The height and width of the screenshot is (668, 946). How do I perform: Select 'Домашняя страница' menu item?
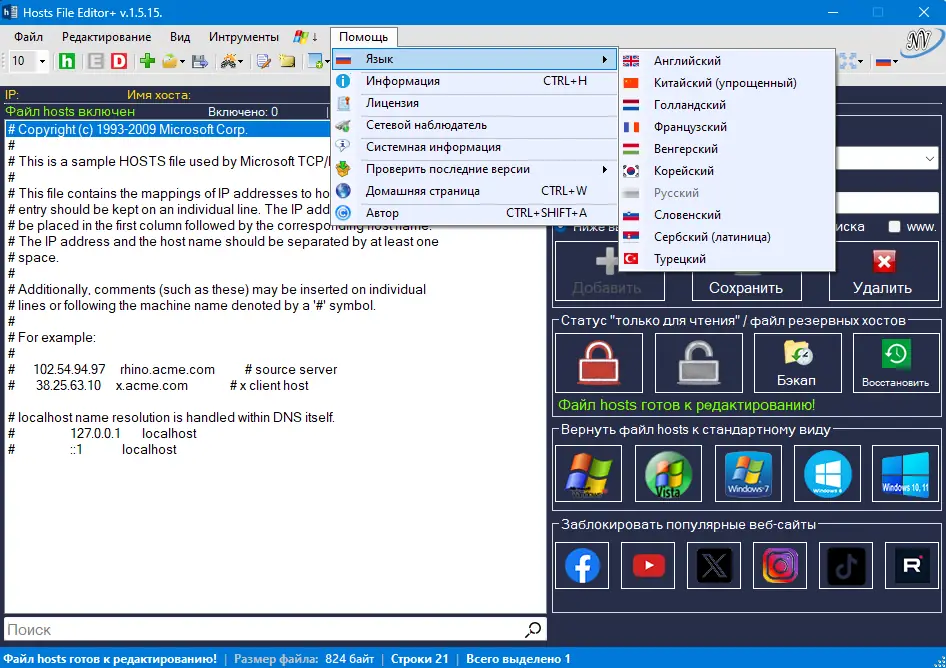coord(474,191)
